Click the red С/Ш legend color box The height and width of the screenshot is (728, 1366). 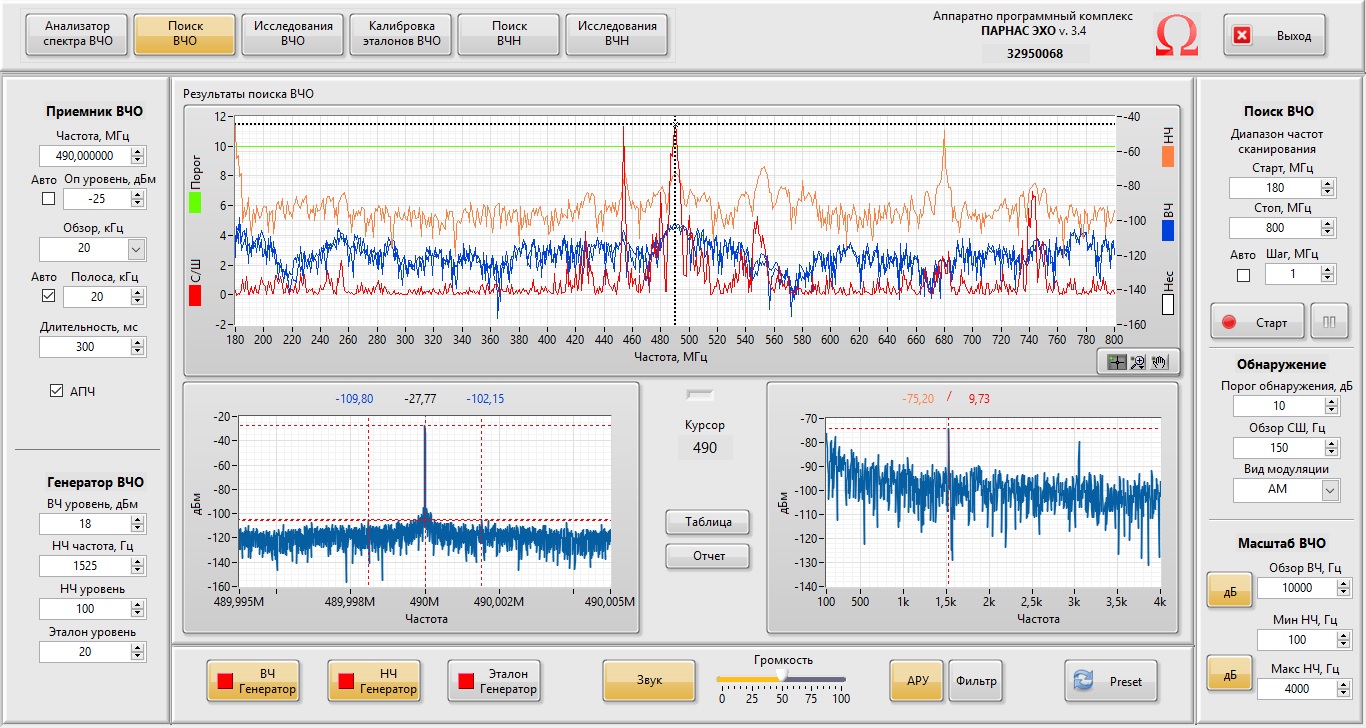click(195, 295)
